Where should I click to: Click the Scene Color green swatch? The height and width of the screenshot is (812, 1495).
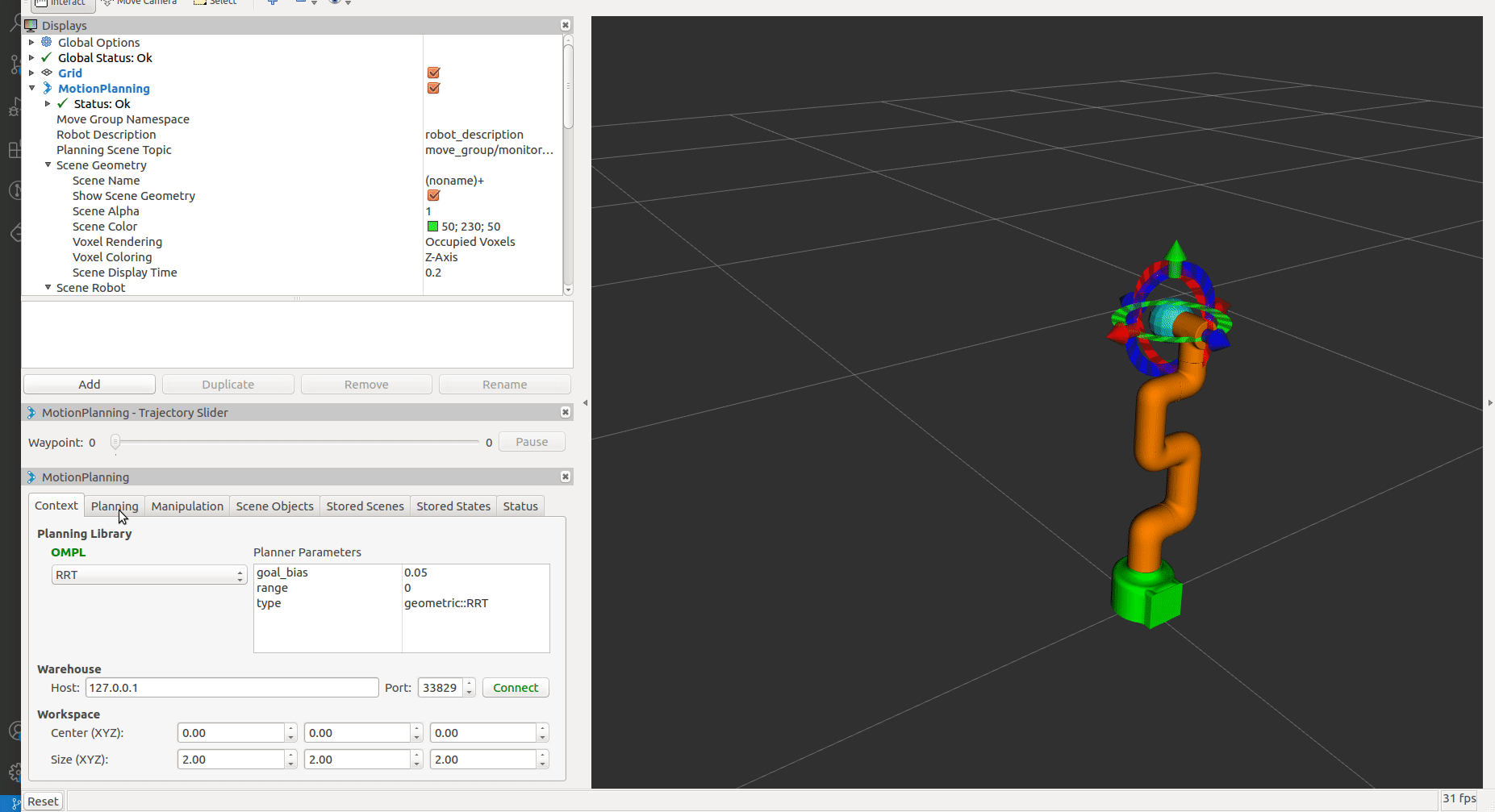[x=432, y=227]
